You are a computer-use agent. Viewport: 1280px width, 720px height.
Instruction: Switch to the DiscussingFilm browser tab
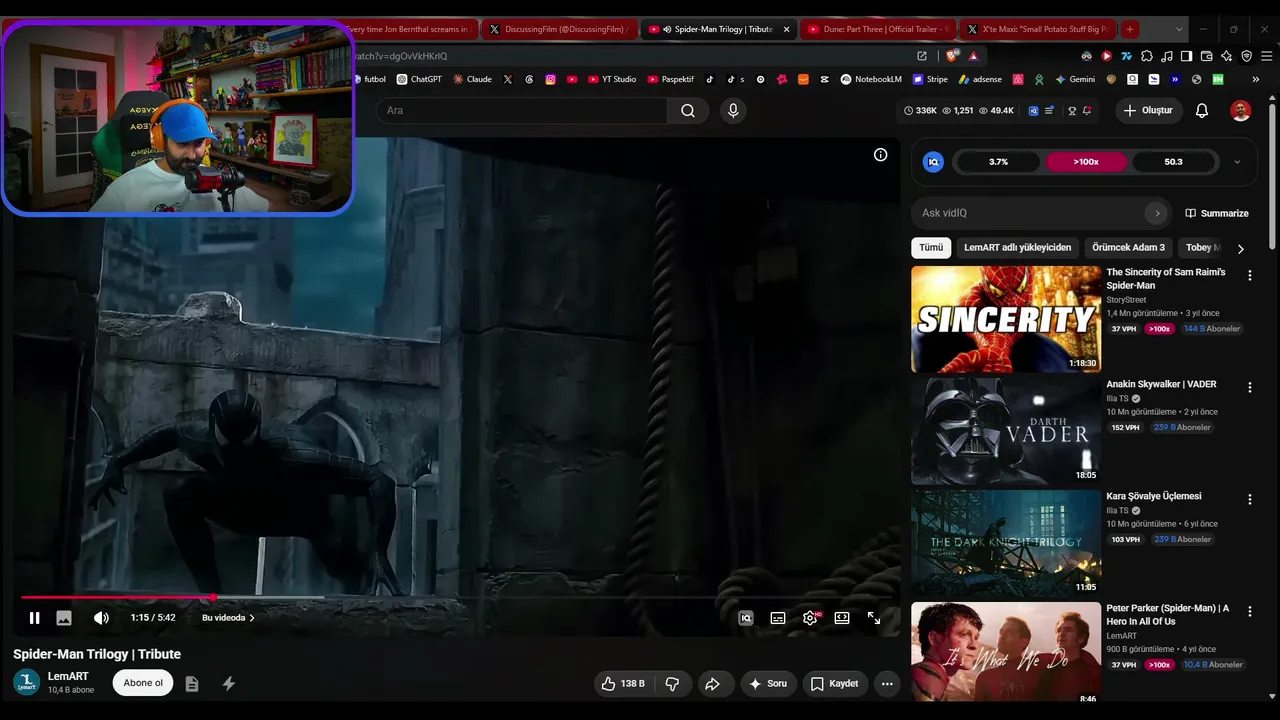(557, 29)
